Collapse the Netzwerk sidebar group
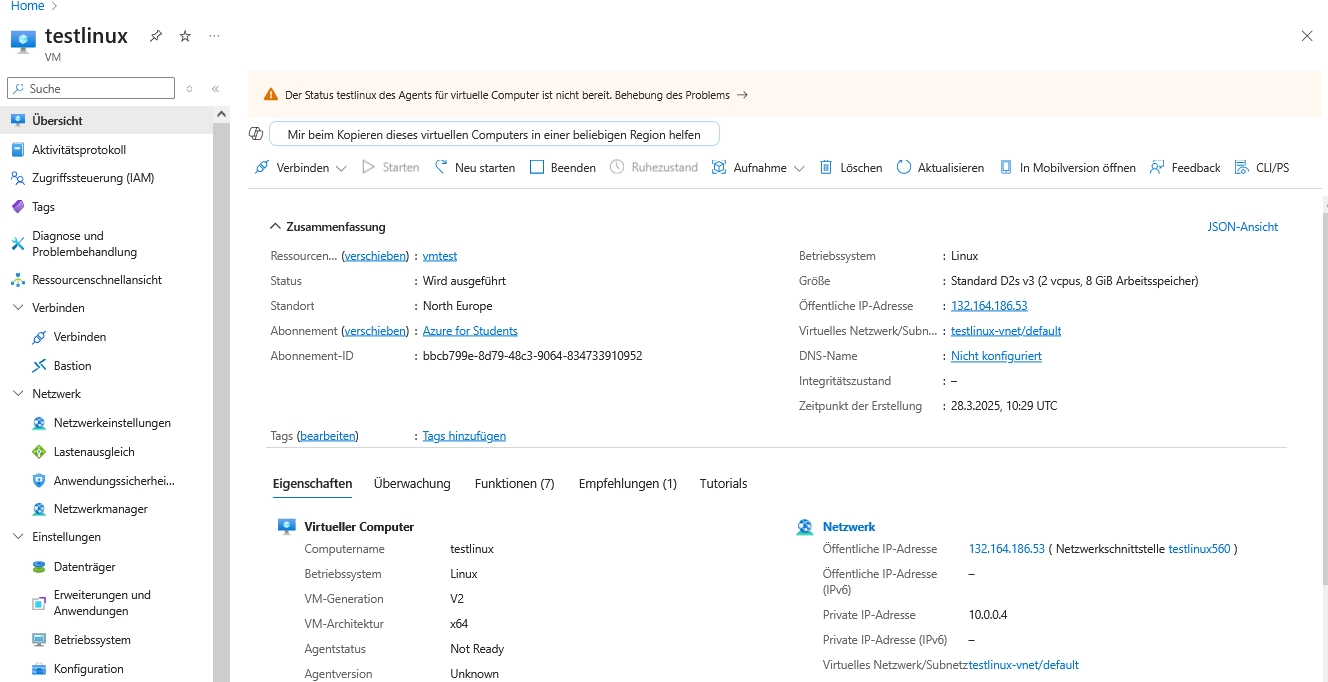This screenshot has height=682, width=1328. (18, 394)
